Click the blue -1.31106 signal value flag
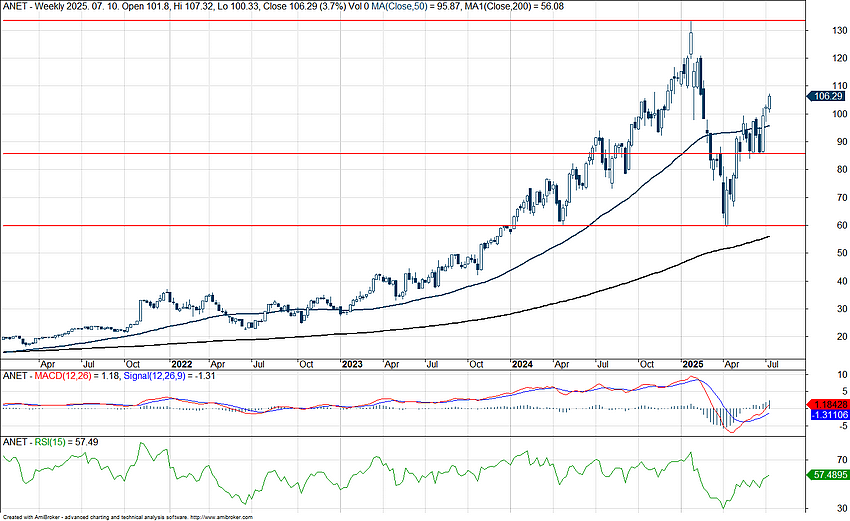850x521 pixels. [x=829, y=415]
